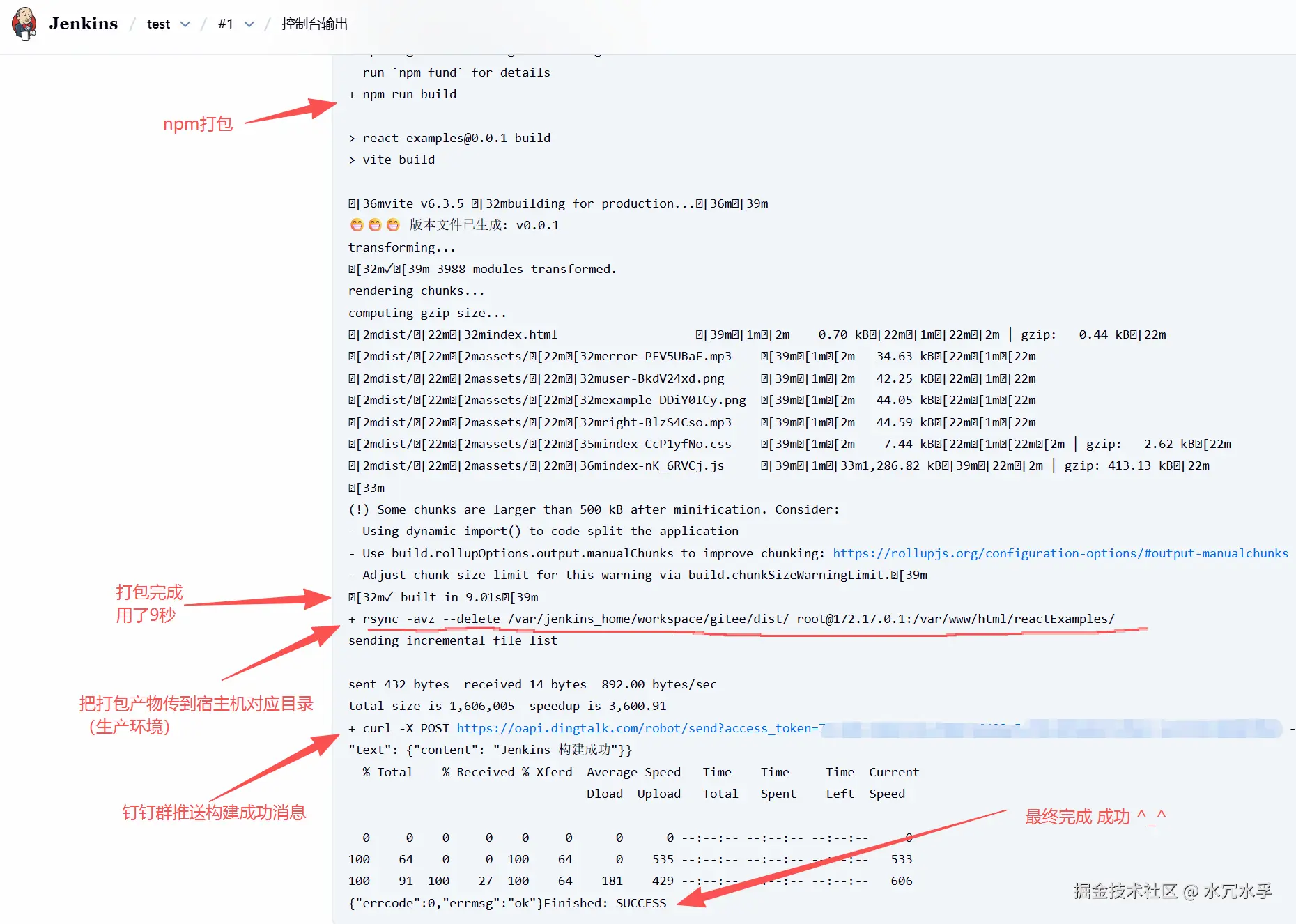Select the 'user-BkdV24xd.png' asset row

pos(692,378)
